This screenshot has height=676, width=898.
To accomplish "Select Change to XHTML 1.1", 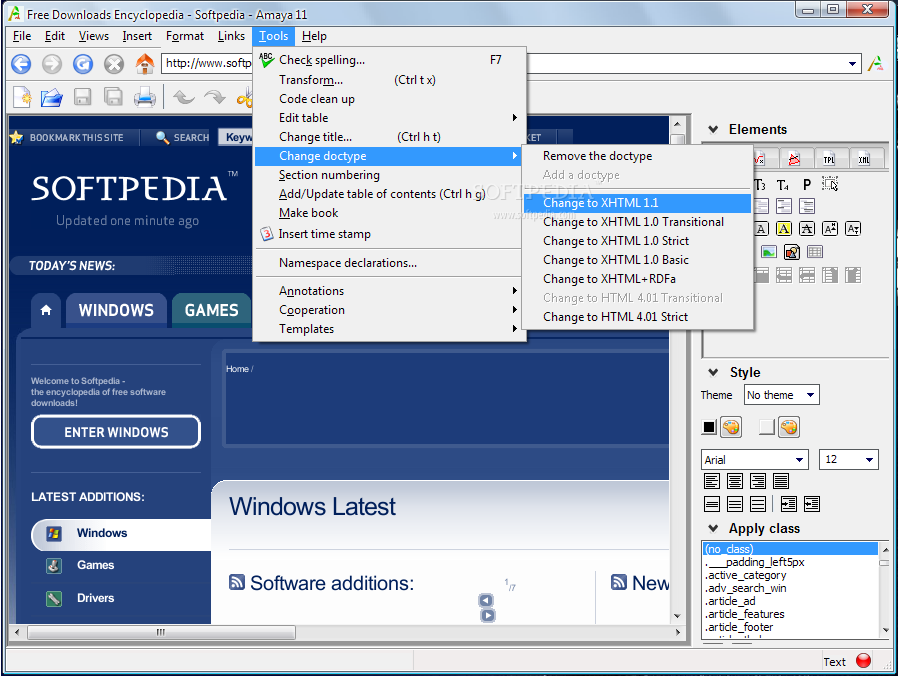I will pos(637,203).
